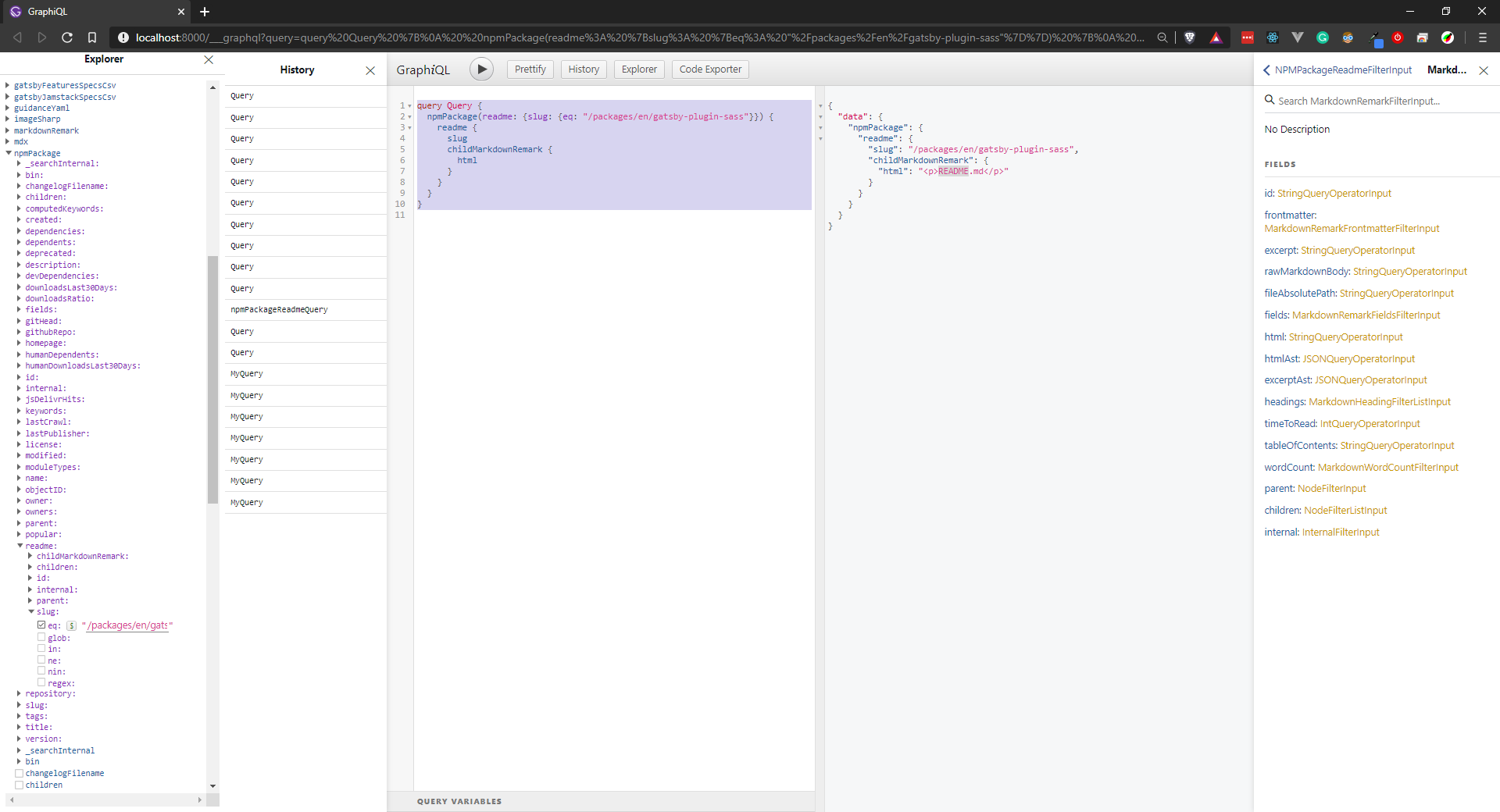Check the regex: filter checkbox
The image size is (1500, 812).
point(41,682)
